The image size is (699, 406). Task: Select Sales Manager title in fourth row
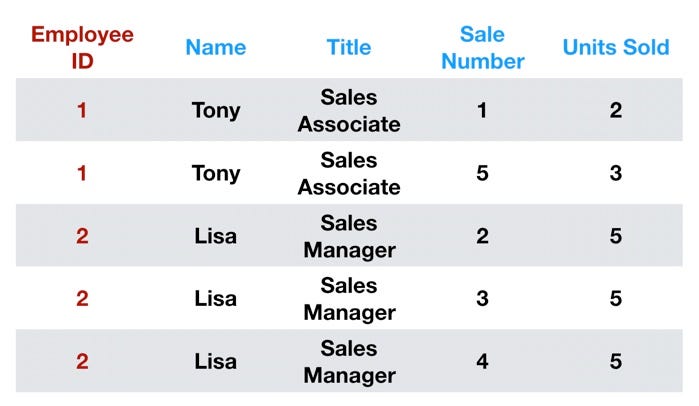point(349,299)
